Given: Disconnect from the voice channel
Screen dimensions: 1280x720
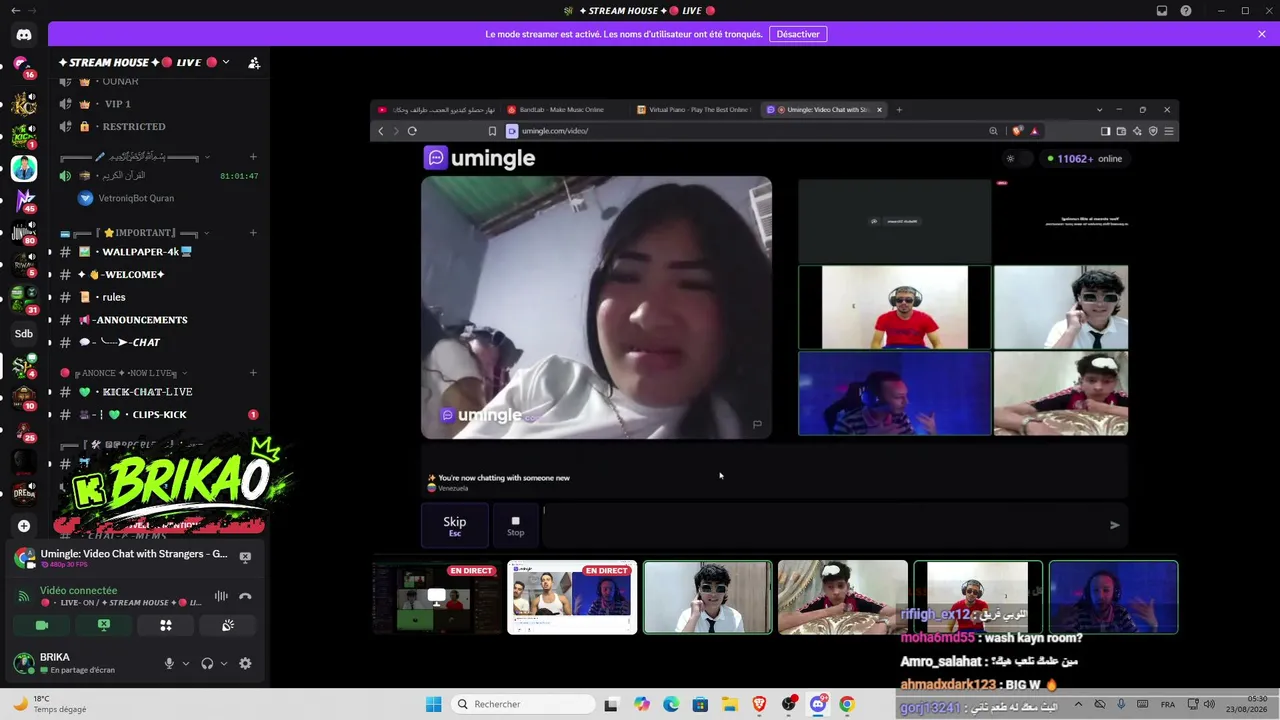Looking at the screenshot, I should (245, 597).
